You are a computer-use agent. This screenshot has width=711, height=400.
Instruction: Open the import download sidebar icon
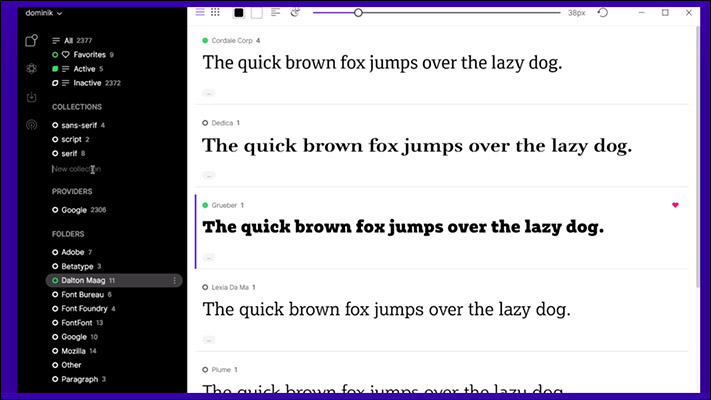pyautogui.click(x=31, y=97)
